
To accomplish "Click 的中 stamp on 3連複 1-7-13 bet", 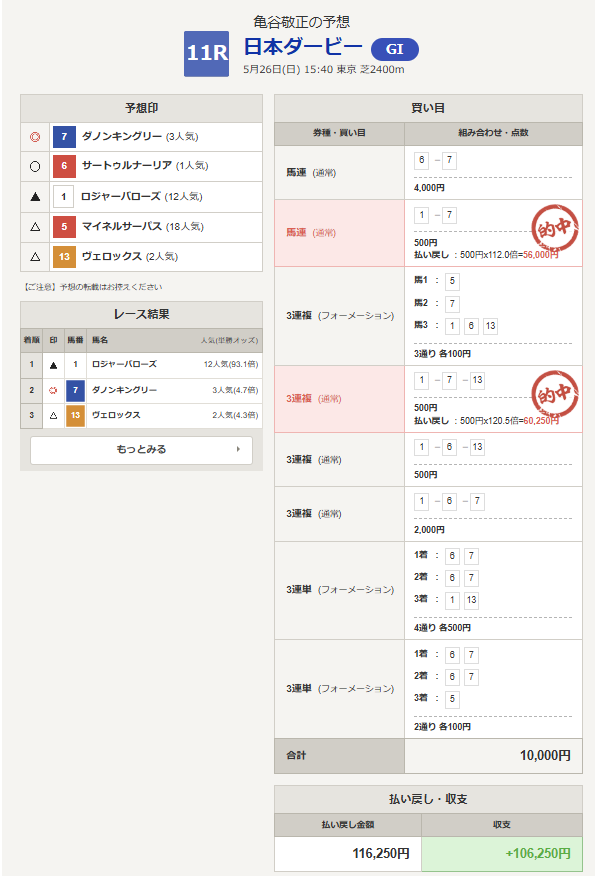I will [555, 394].
